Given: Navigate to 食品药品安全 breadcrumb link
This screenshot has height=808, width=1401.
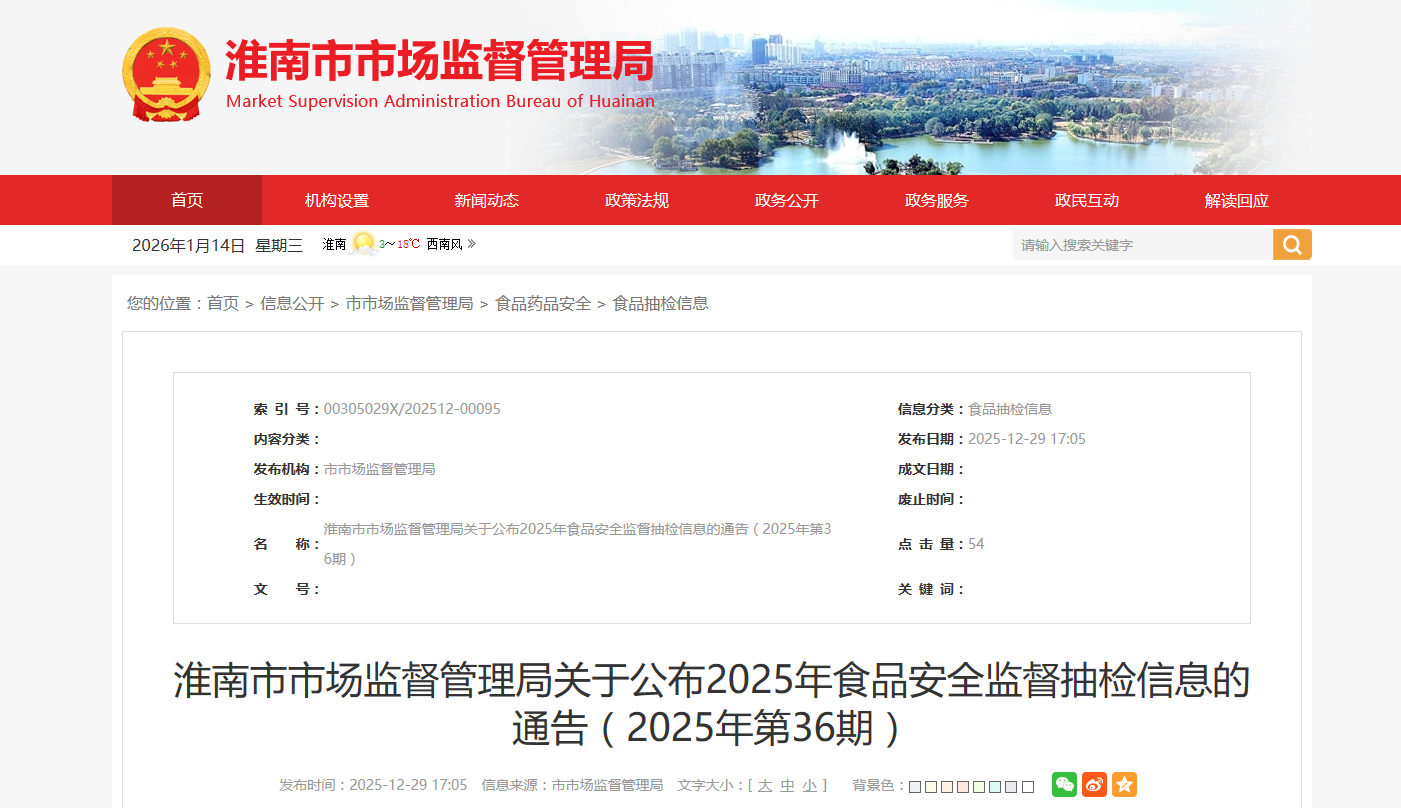Looking at the screenshot, I should [x=542, y=303].
